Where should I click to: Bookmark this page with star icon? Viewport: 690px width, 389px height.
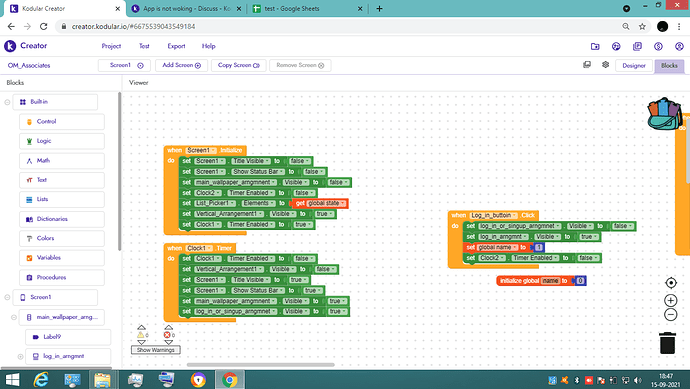[x=642, y=26]
